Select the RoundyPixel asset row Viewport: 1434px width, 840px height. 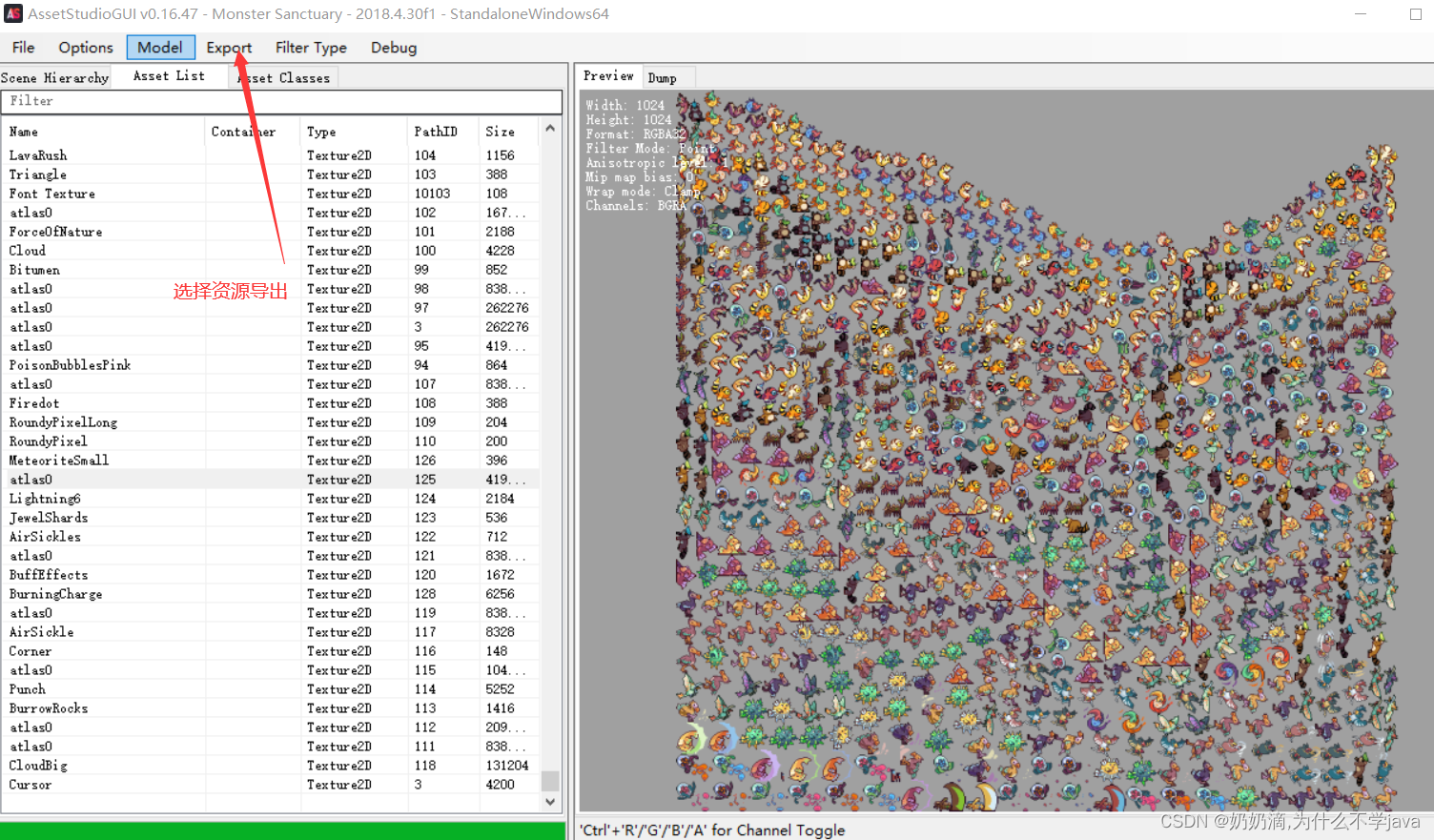(272, 441)
